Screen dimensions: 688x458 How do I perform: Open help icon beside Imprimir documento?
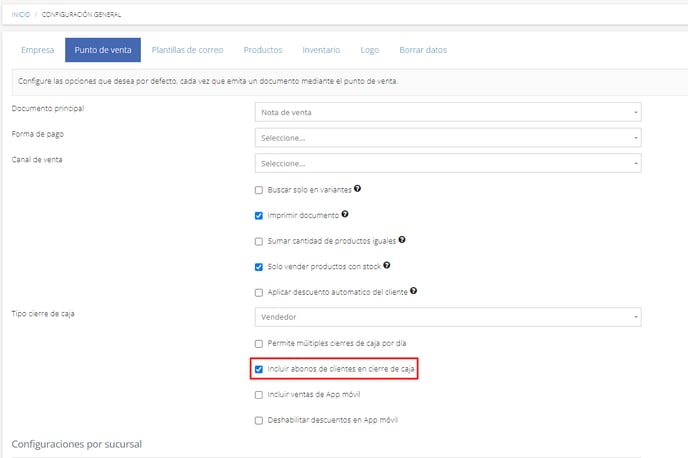[x=345, y=214]
